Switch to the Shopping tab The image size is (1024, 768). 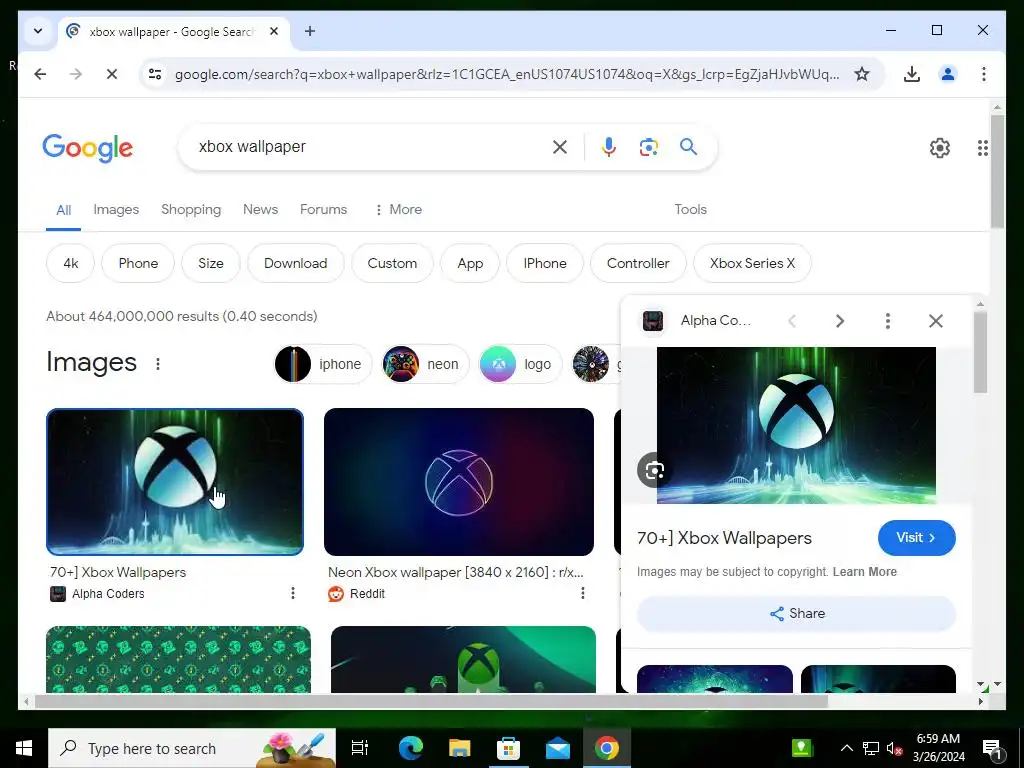pos(191,210)
